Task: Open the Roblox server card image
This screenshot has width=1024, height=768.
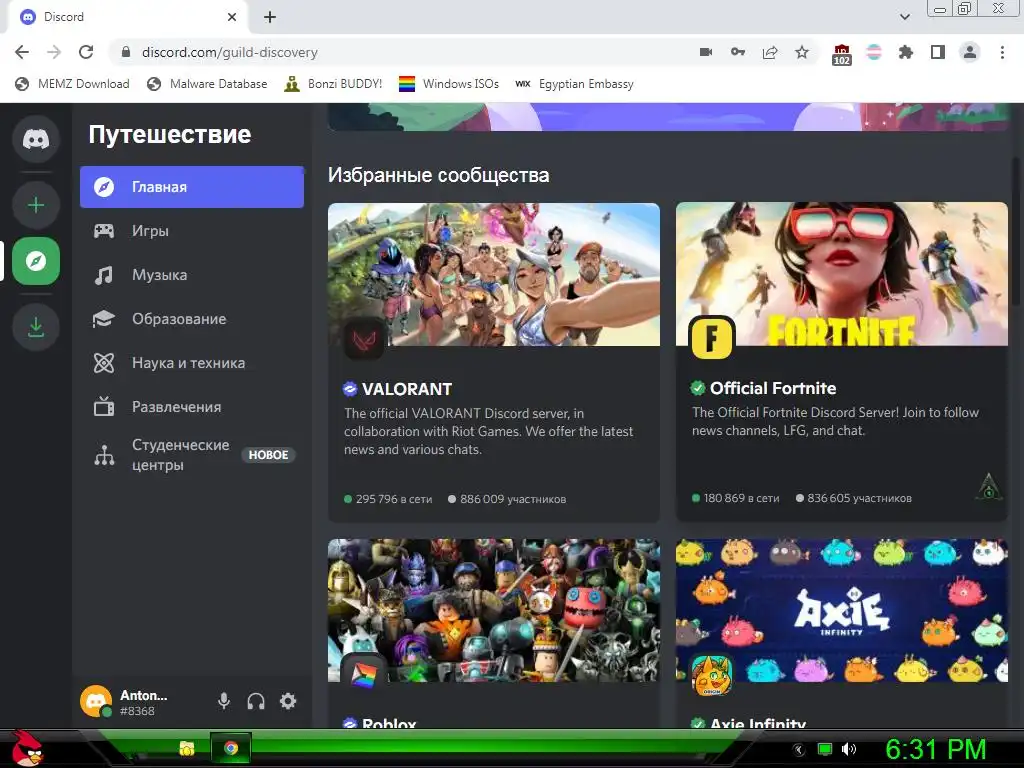Action: click(494, 610)
